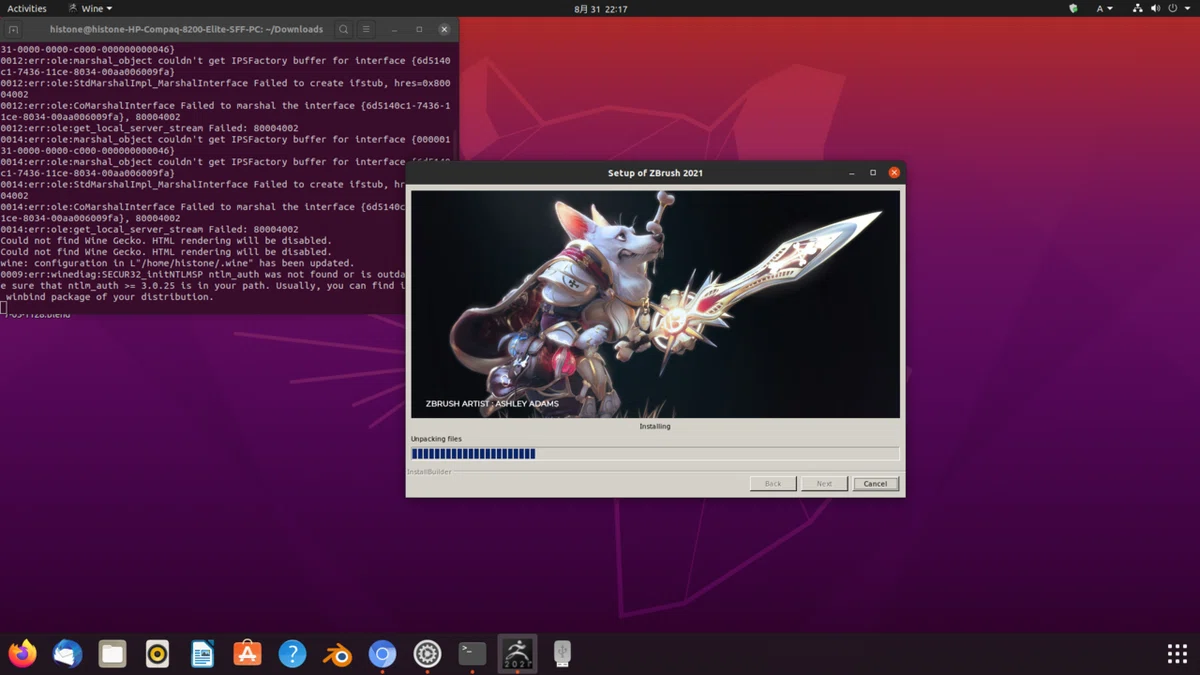Click the Back button in installer
Image resolution: width=1200 pixels, height=675 pixels.
(773, 484)
